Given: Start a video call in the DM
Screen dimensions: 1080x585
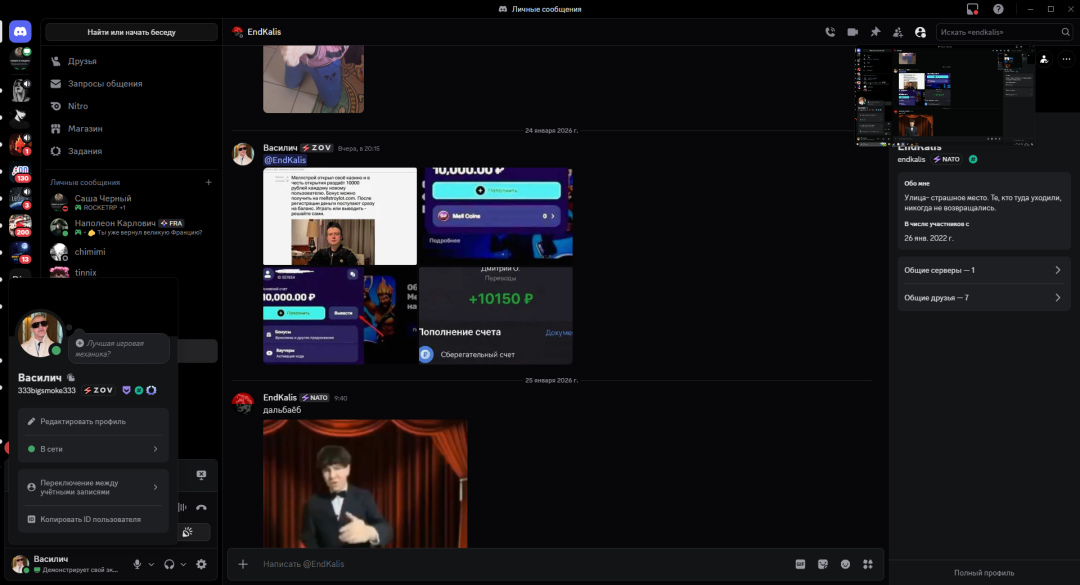Looking at the screenshot, I should [x=853, y=31].
